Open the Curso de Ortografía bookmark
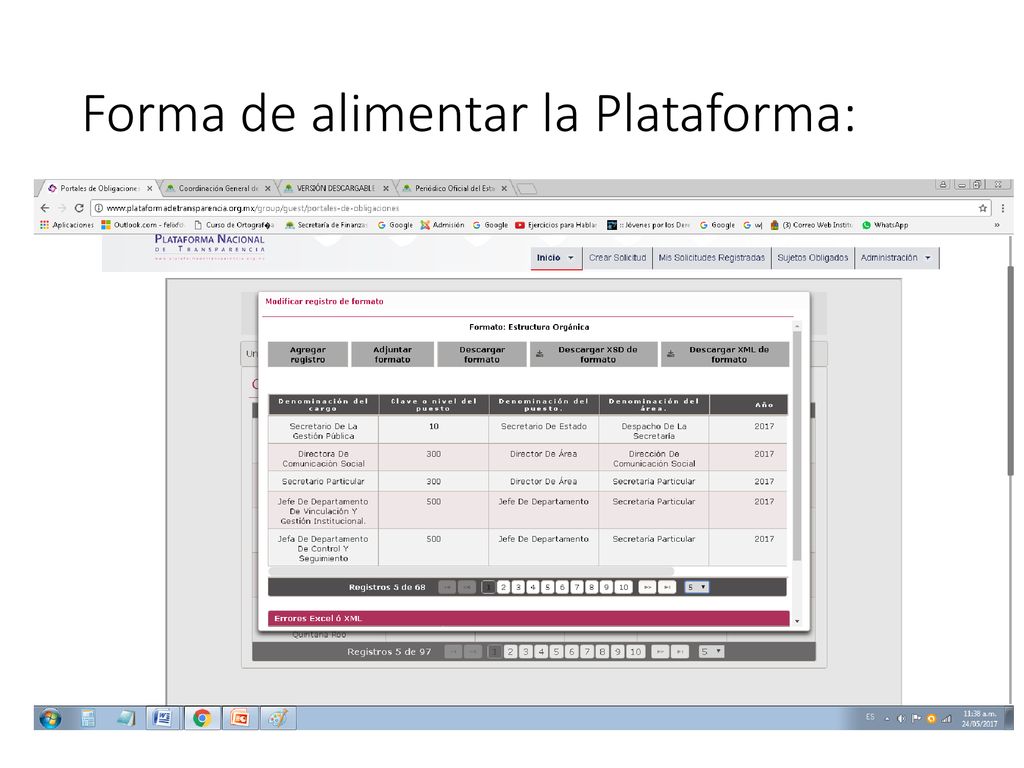This screenshot has height=768, width=1024. point(234,225)
